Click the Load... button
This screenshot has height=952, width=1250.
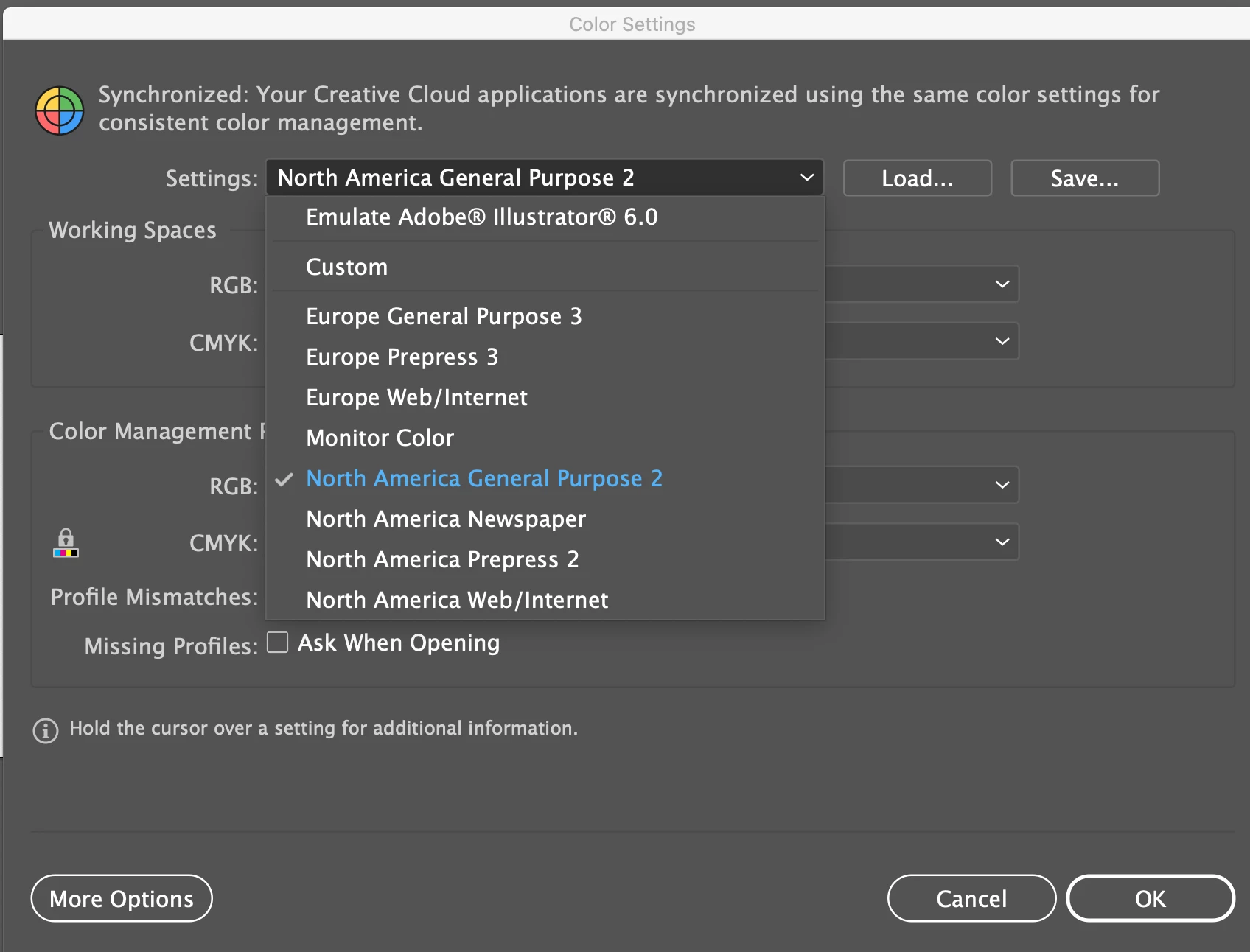pyautogui.click(x=918, y=178)
